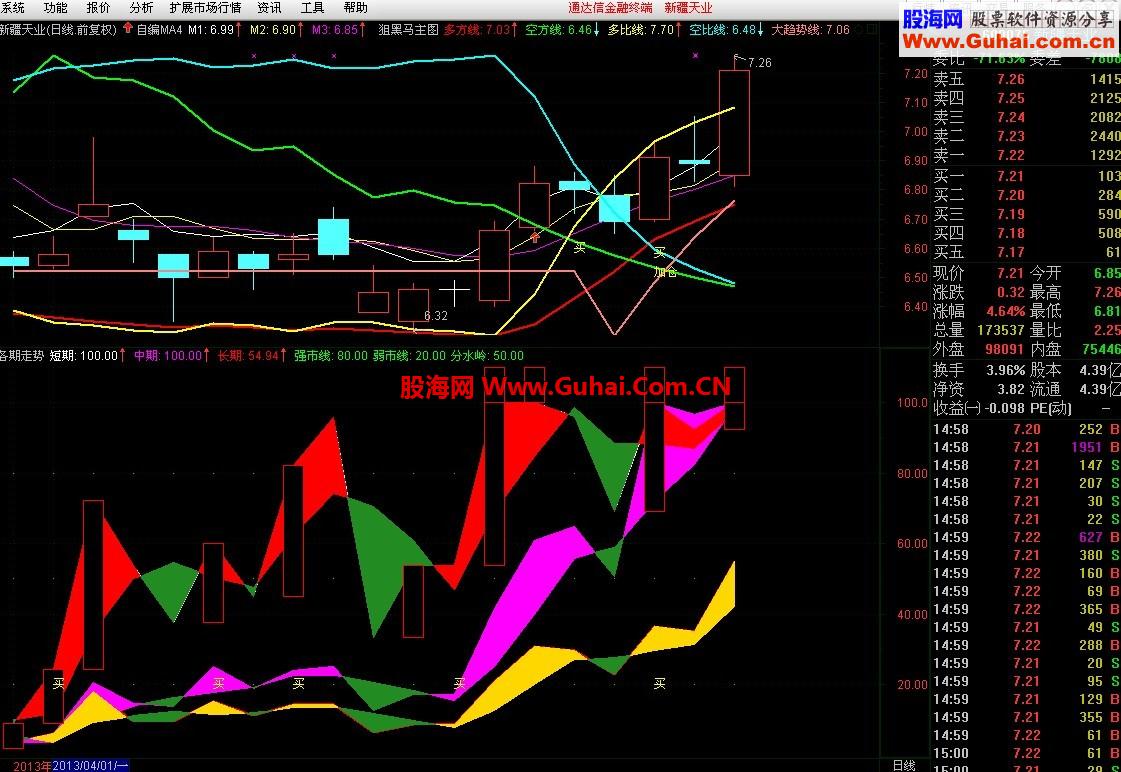Click the 买五 bid row at 7.17
1121x772 pixels.
point(1025,252)
